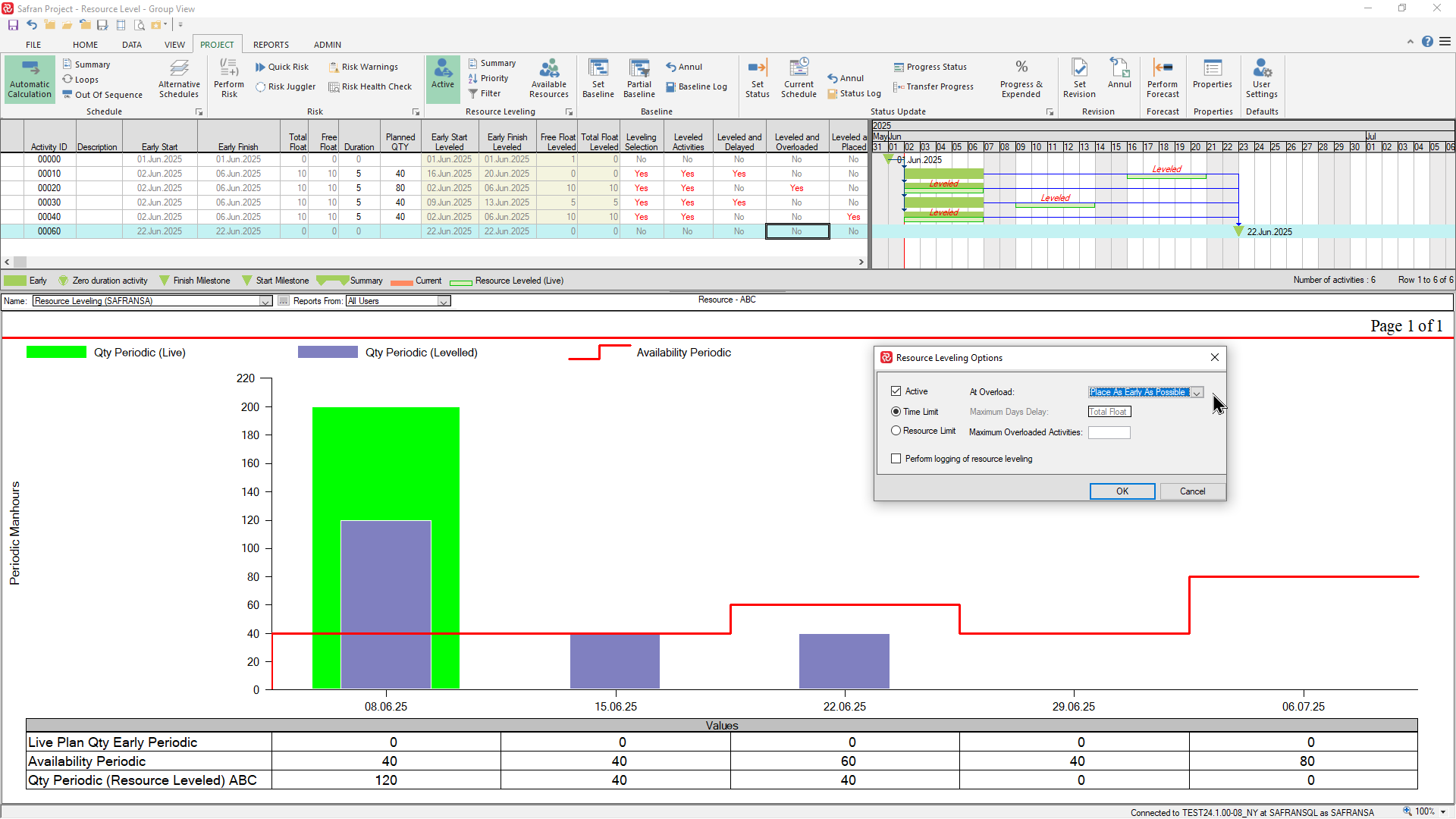Screen dimensions: 1456x819
Task: Click OK in Resource Leveling Options
Action: click(1122, 491)
